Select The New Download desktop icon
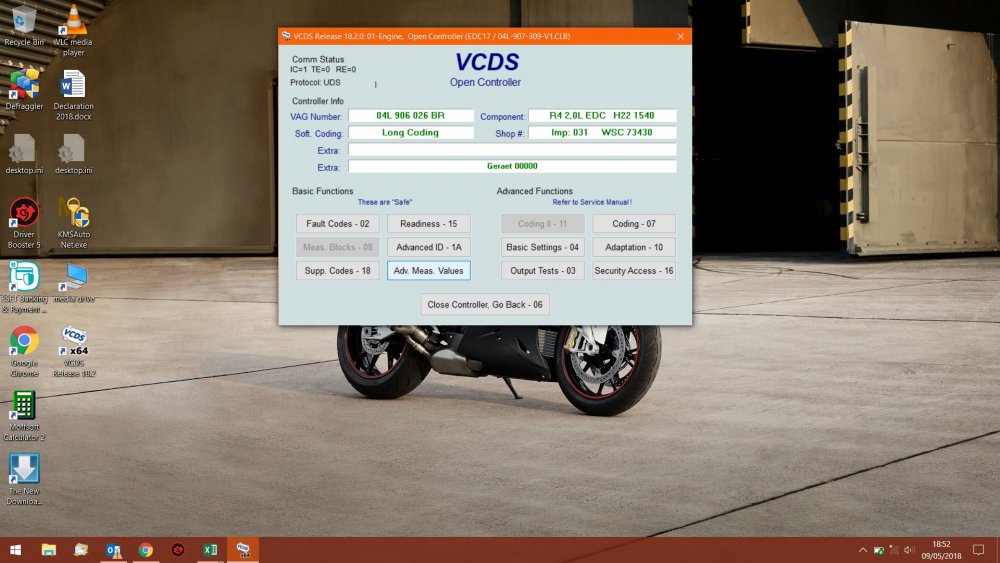Viewport: 1000px width, 563px height. point(24,479)
